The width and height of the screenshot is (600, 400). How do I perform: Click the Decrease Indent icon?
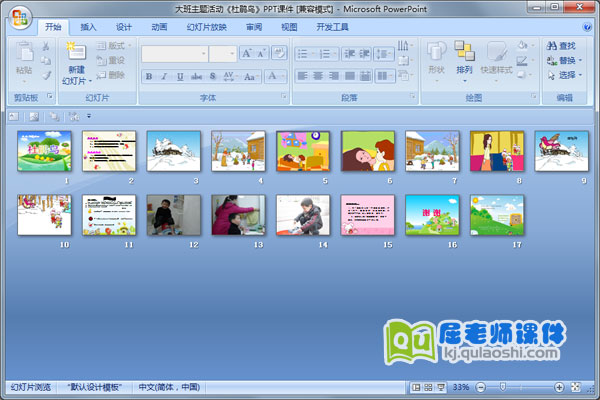click(349, 54)
